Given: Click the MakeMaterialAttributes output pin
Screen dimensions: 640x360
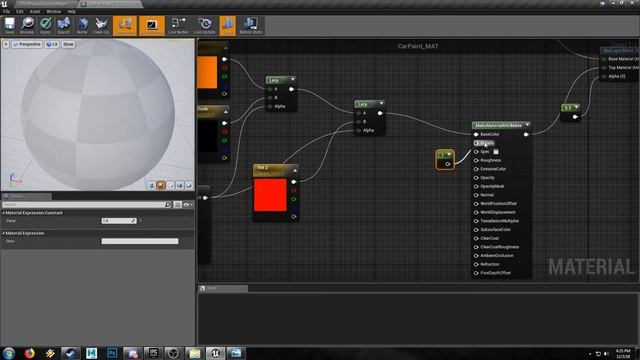Looking at the screenshot, I should [x=526, y=134].
